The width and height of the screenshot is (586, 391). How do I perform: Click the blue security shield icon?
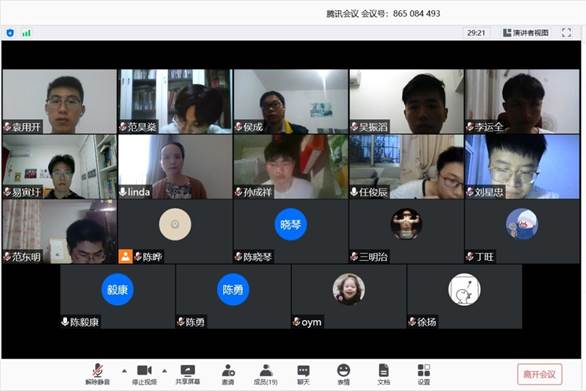point(10,33)
